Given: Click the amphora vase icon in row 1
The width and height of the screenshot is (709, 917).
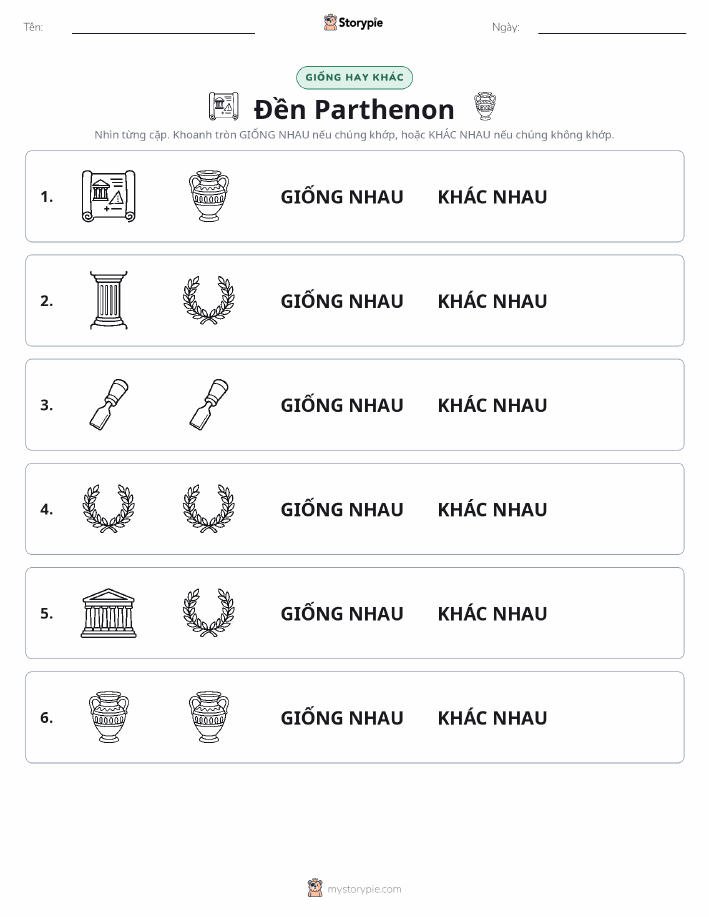Looking at the screenshot, I should pos(209,196).
